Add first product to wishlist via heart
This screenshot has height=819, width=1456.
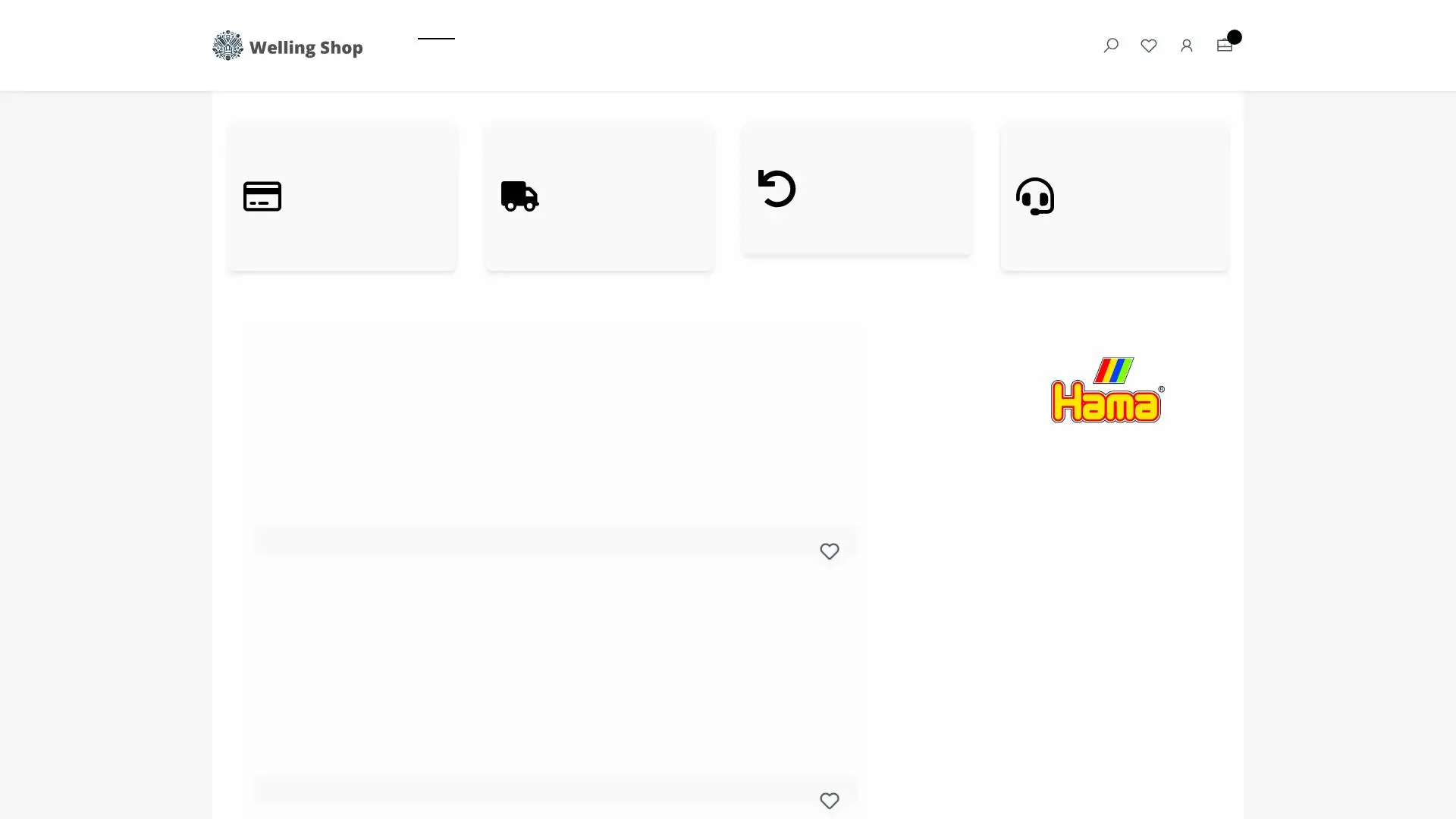pyautogui.click(x=830, y=551)
